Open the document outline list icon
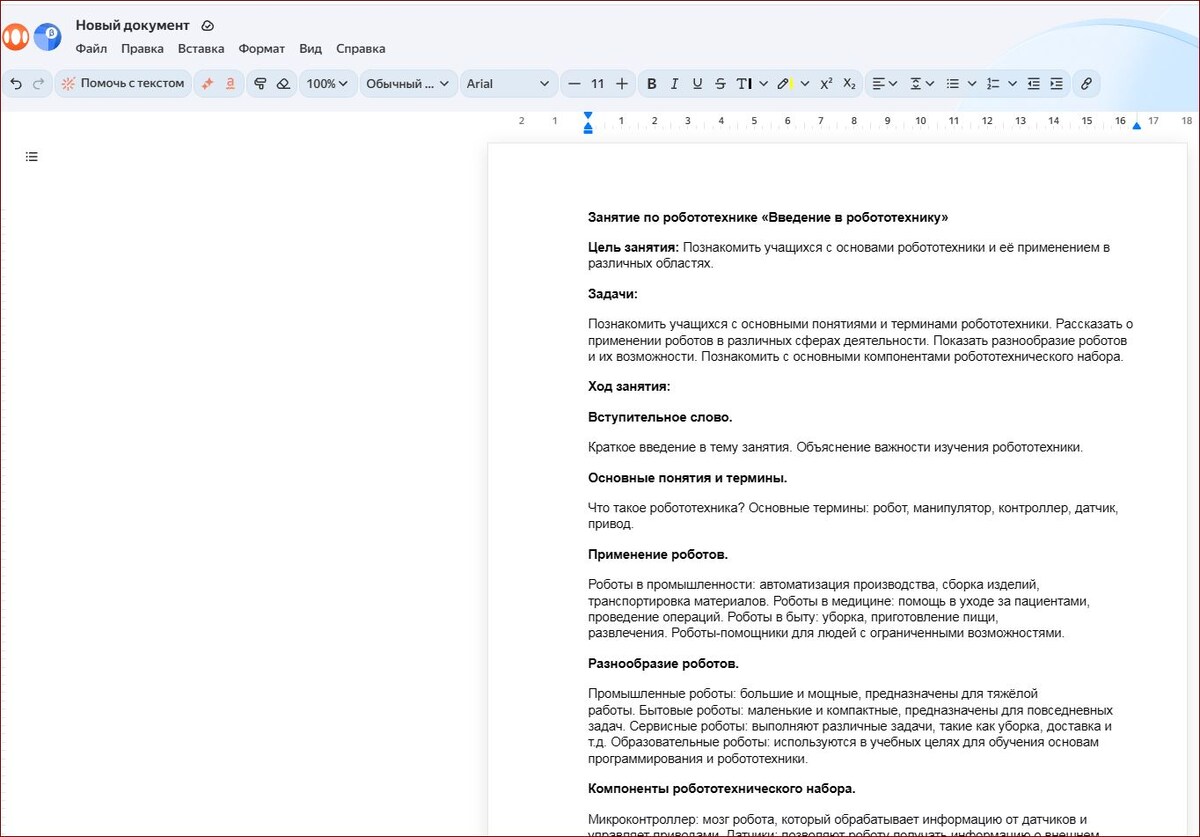Image resolution: width=1200 pixels, height=837 pixels. [32, 156]
